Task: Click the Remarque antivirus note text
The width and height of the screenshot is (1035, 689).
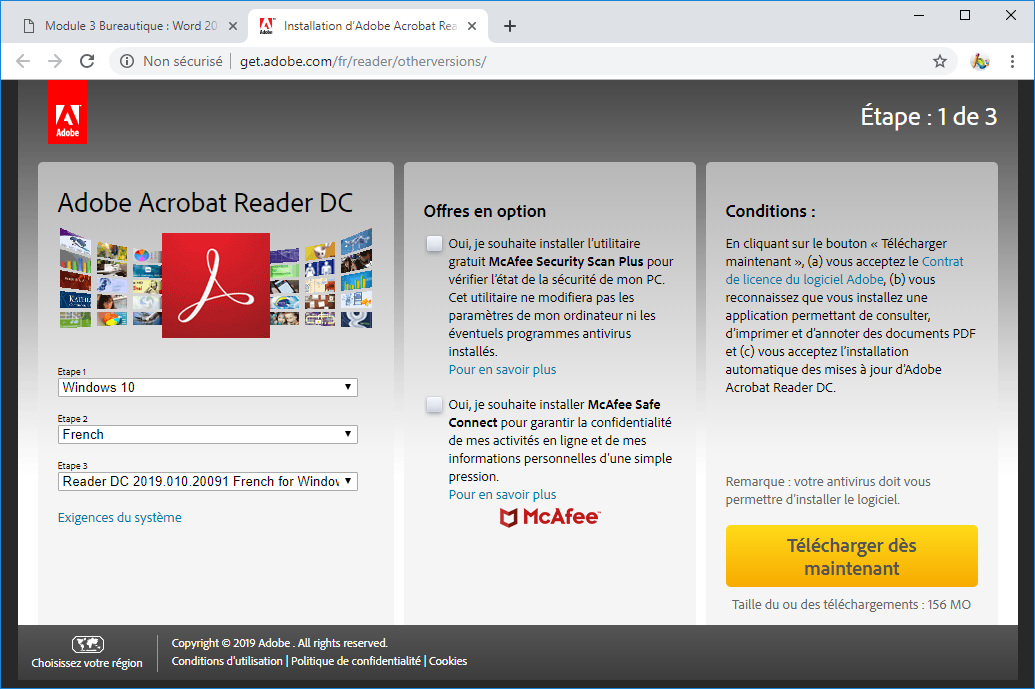Action: point(828,490)
